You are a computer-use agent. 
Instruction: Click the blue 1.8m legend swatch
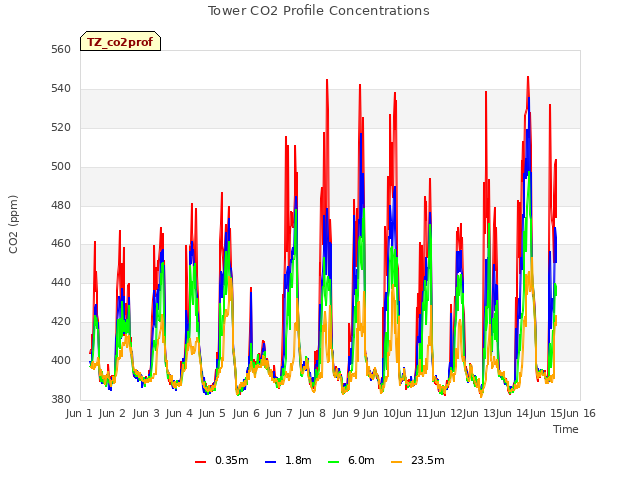(271, 461)
